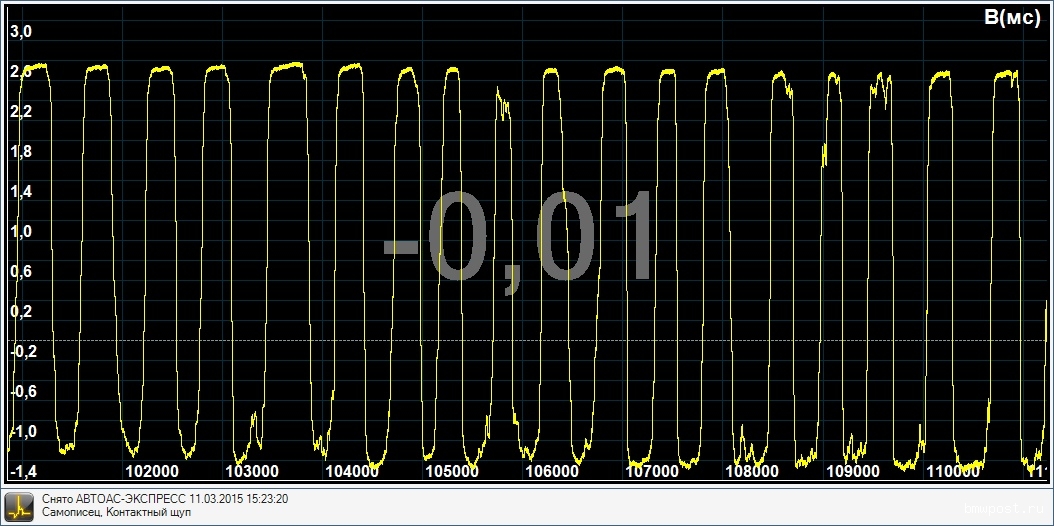Click the large -0,01 value readout
Screen dimensions: 1054x526
(519, 240)
